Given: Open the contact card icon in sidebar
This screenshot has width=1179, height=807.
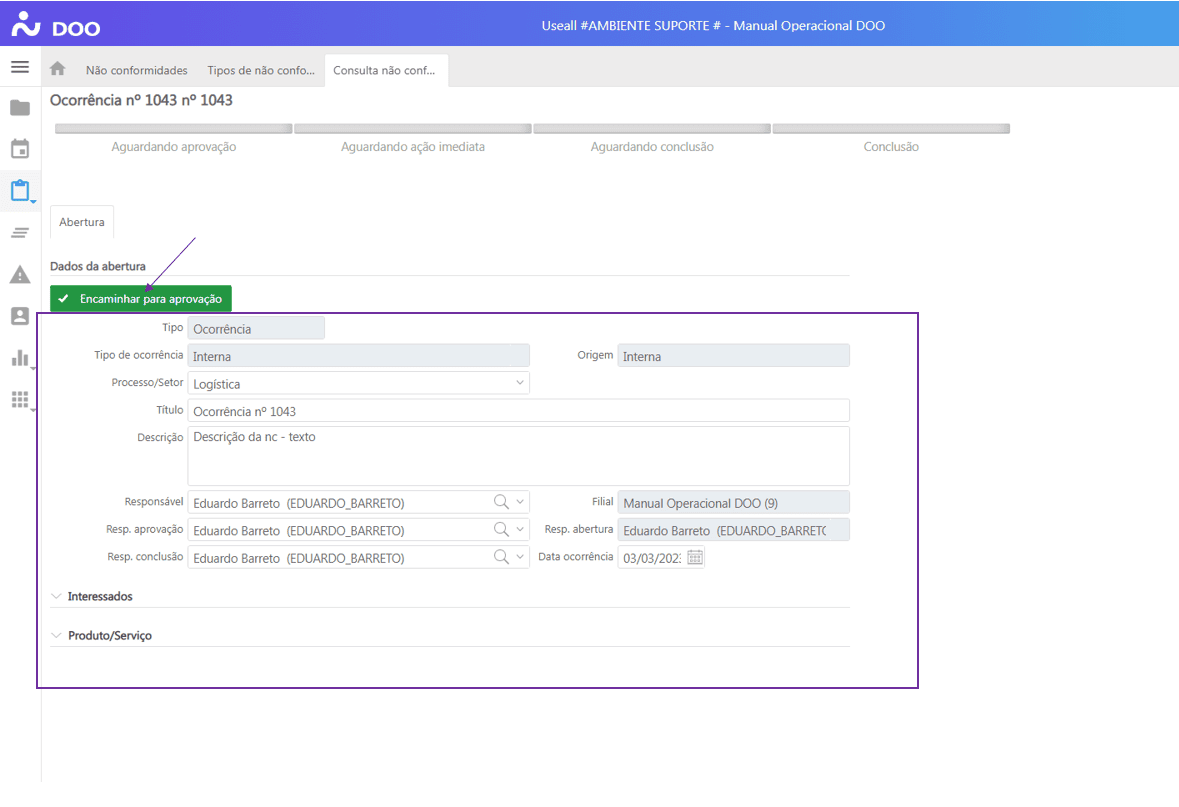Looking at the screenshot, I should 20,316.
